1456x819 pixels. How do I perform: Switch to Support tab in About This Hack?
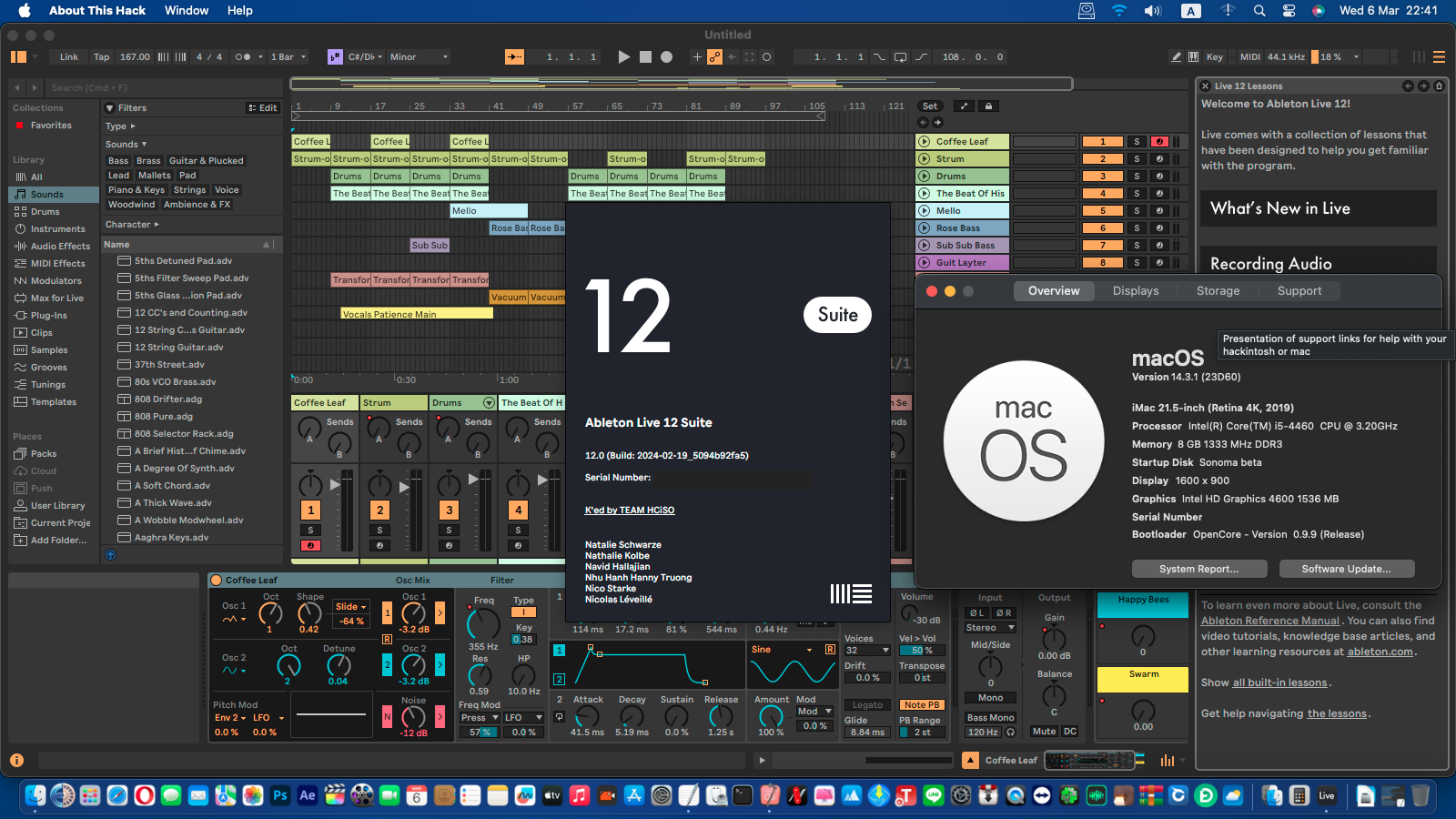(1299, 291)
